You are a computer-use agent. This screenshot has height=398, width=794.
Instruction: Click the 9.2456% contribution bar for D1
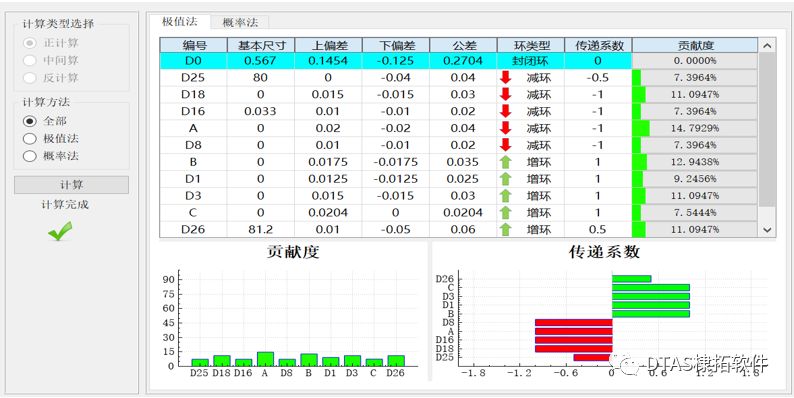[695, 179]
